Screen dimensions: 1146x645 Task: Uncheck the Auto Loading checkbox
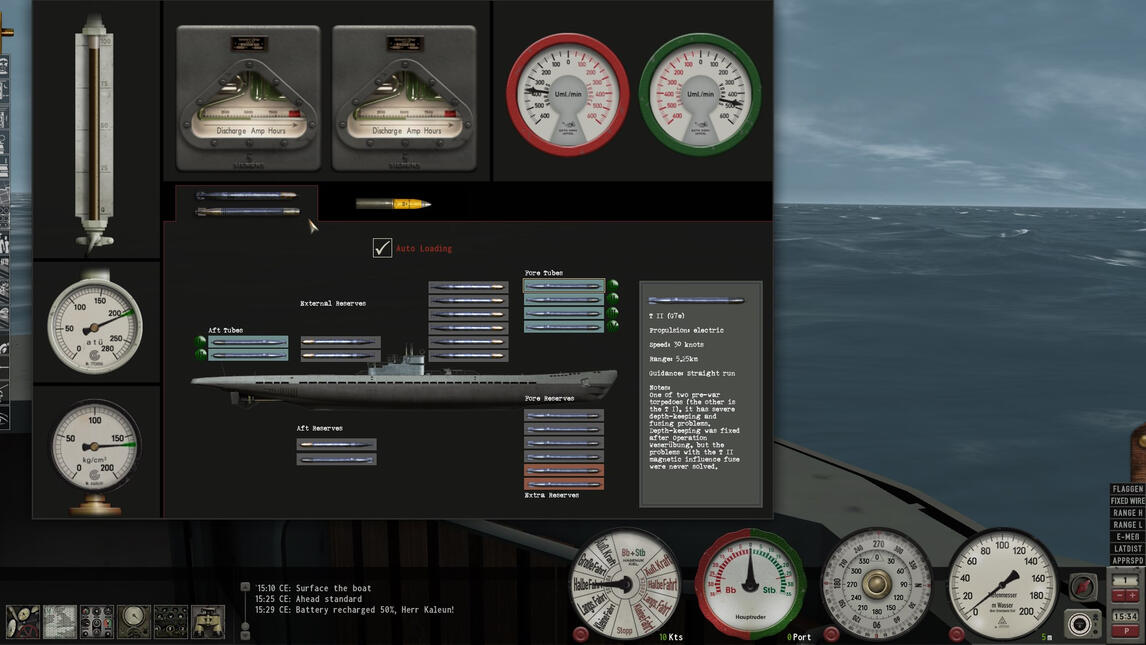coord(380,248)
